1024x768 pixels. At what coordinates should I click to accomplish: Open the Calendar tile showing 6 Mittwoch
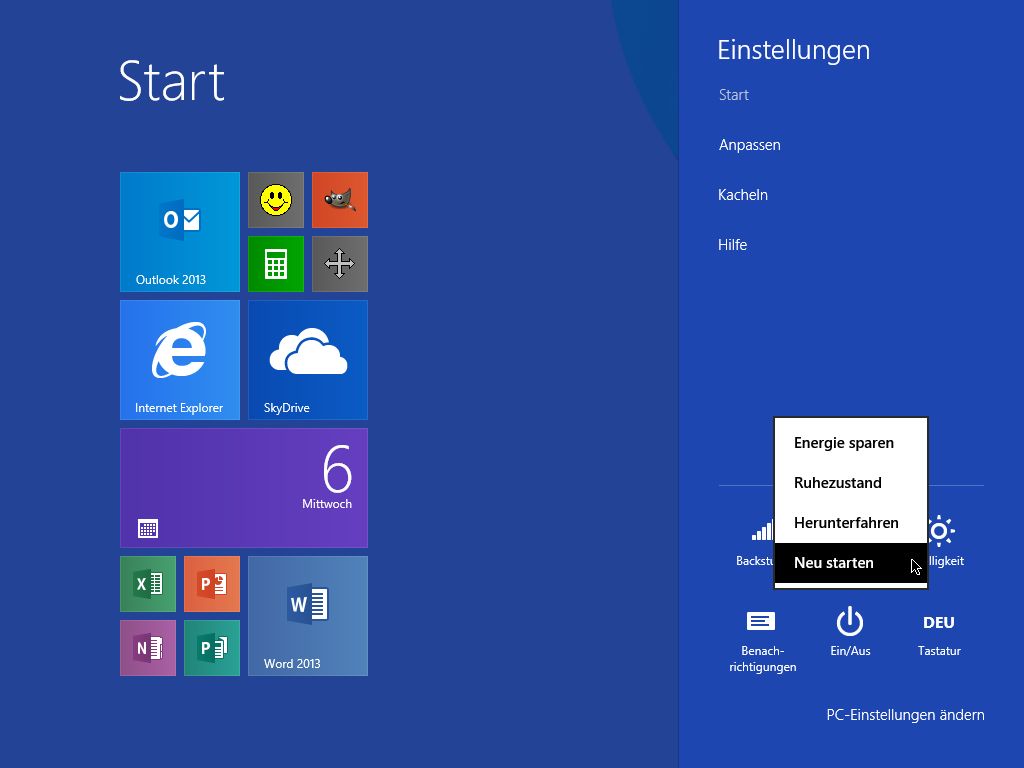tap(244, 488)
